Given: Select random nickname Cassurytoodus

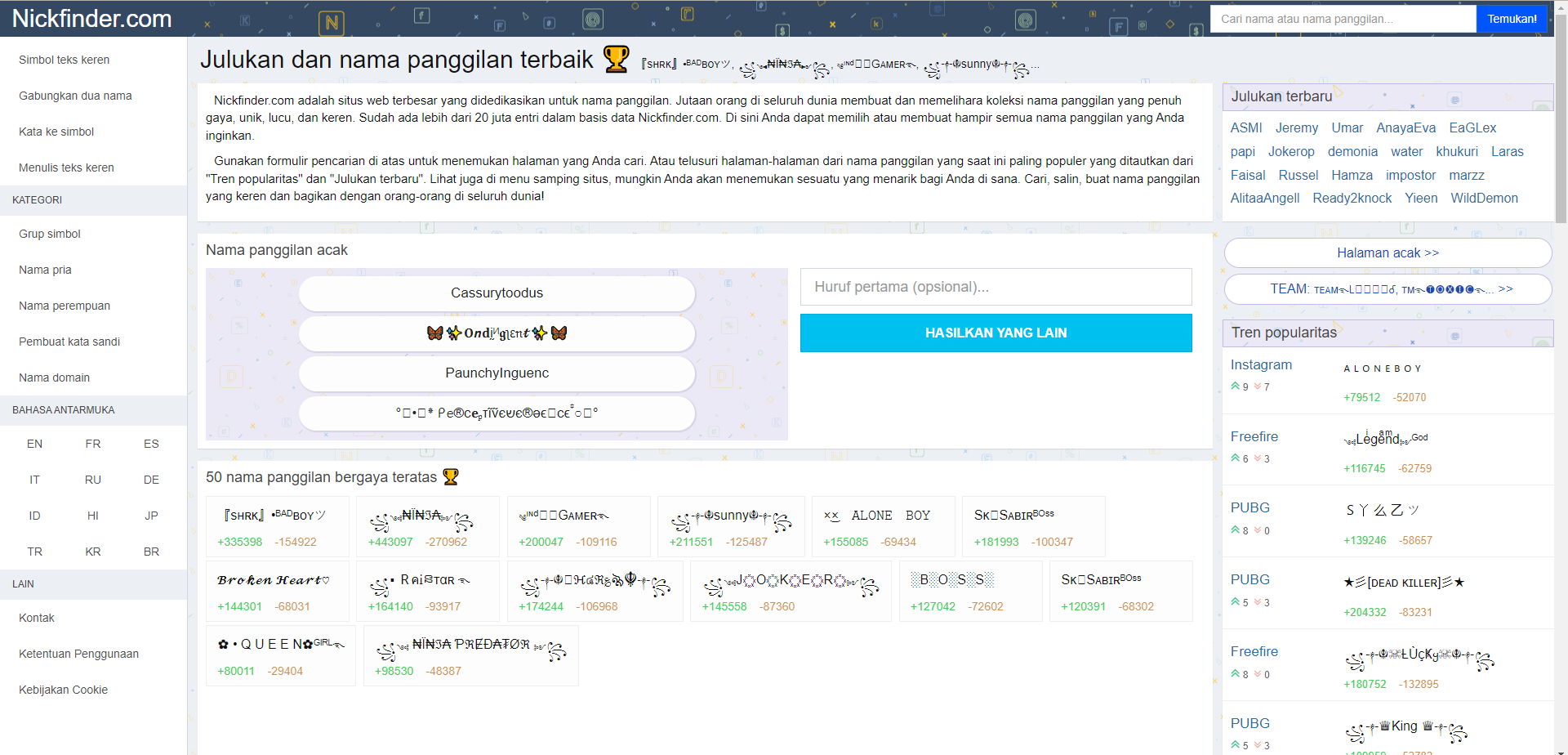Looking at the screenshot, I should pyautogui.click(x=497, y=293).
